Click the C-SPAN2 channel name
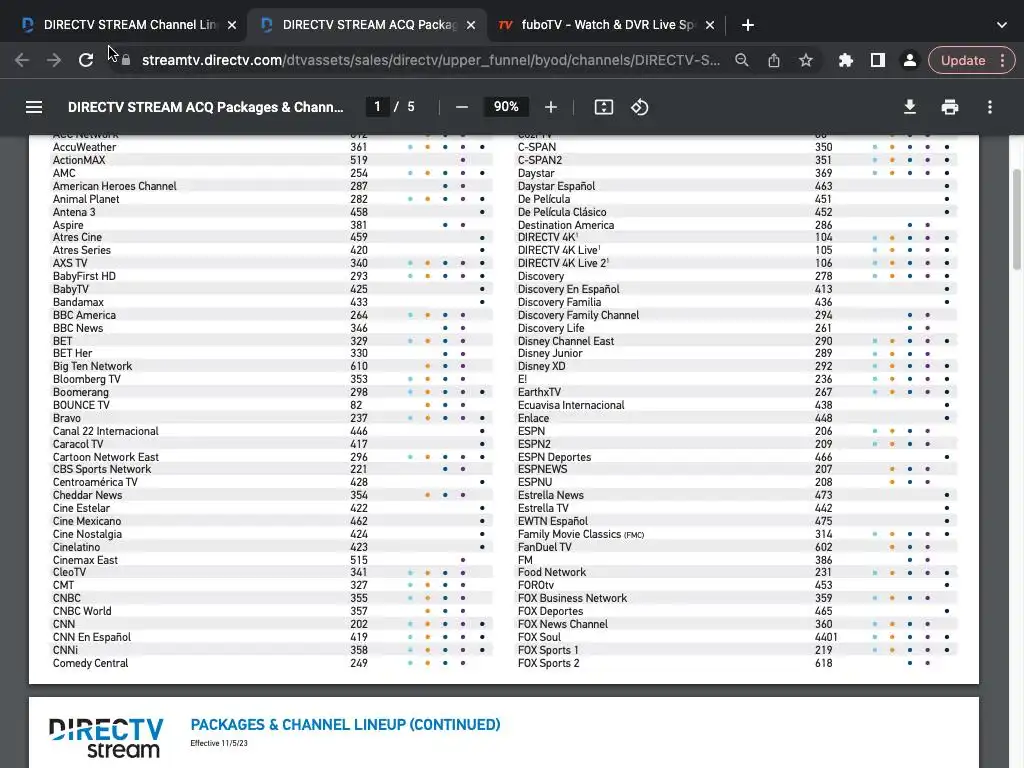Viewport: 1024px width, 768px height. (540, 160)
